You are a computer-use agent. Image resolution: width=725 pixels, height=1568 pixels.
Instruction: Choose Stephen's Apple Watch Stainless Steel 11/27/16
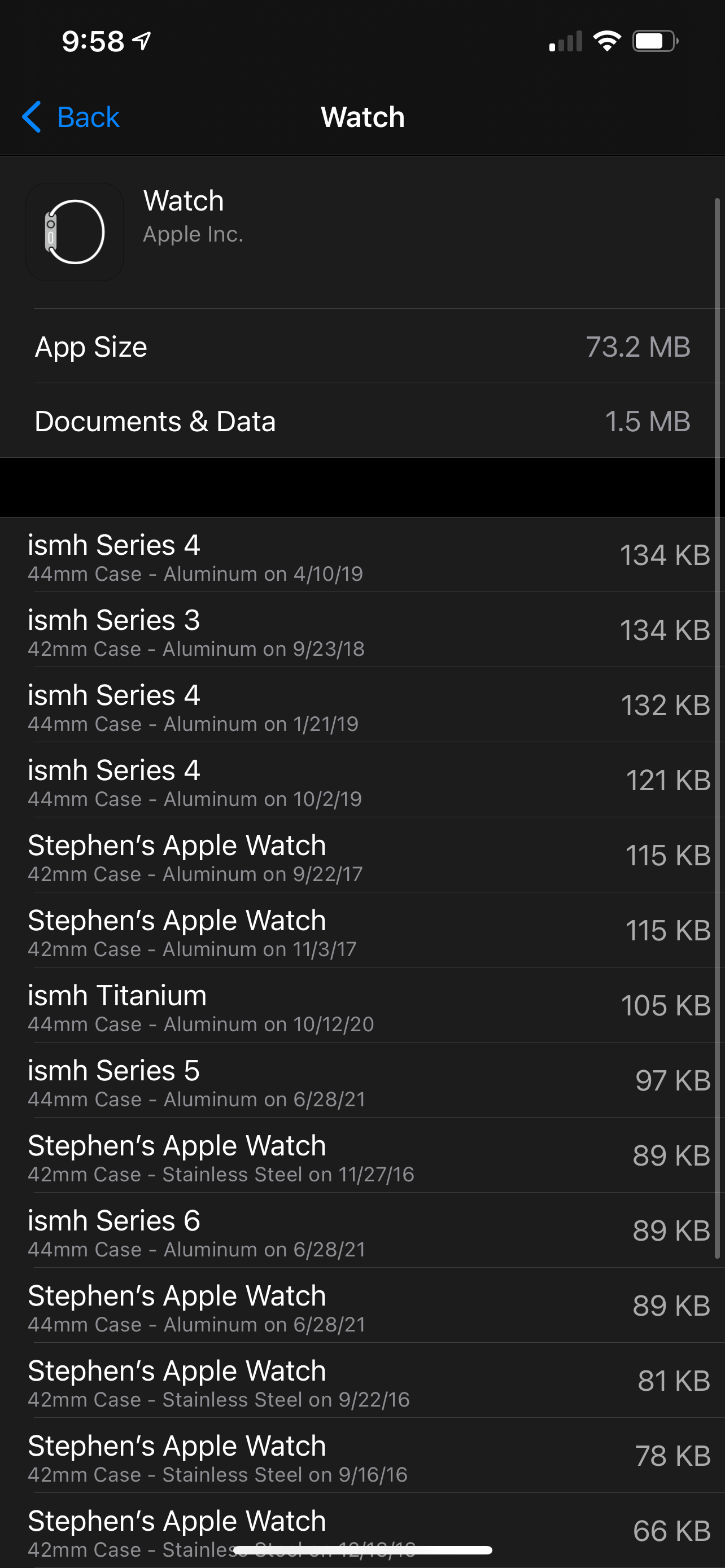[x=362, y=1156]
